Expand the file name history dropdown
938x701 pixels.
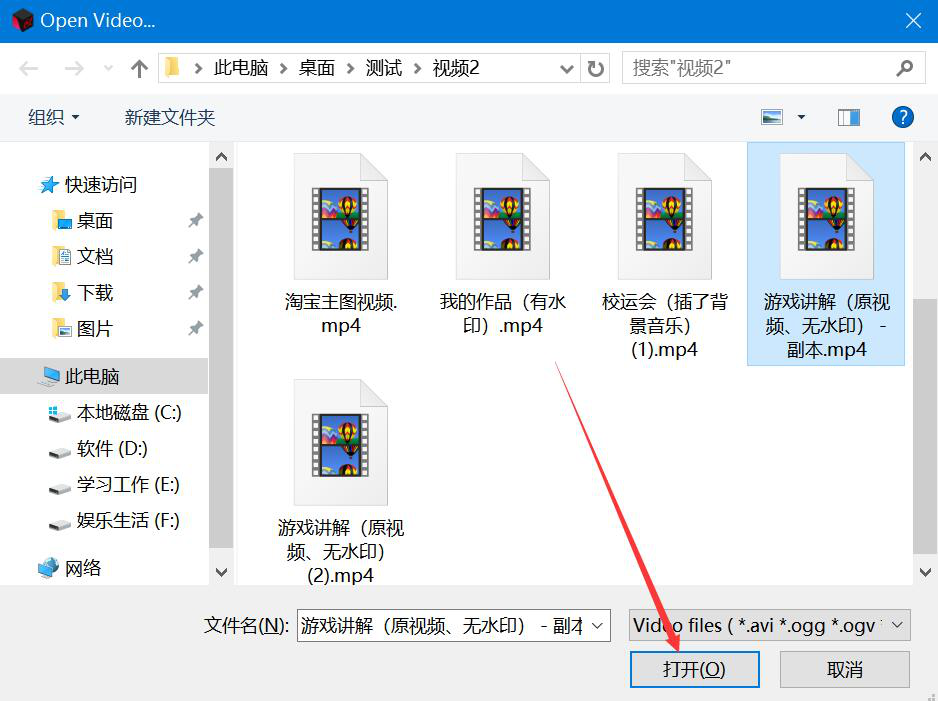click(x=597, y=626)
